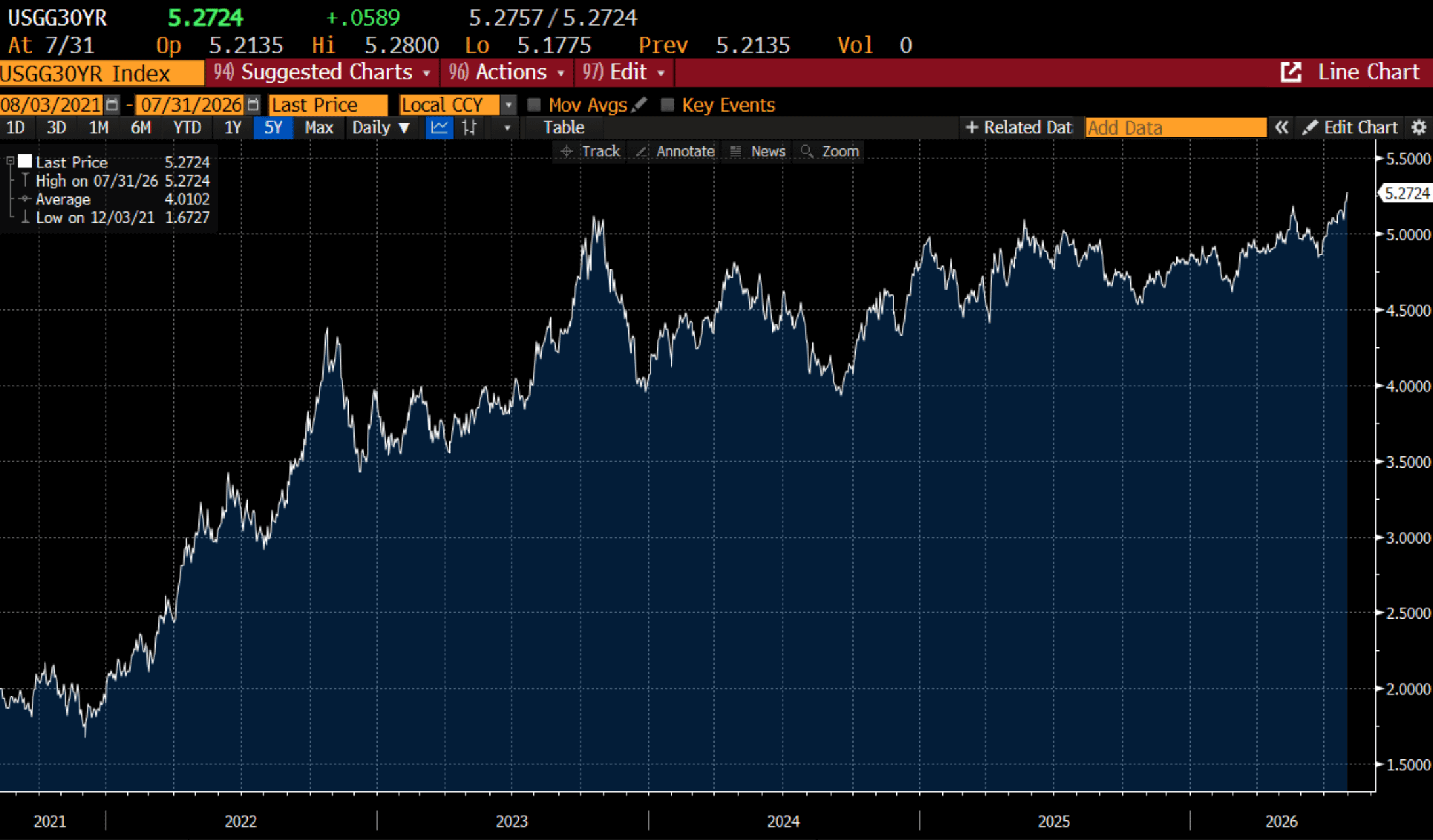The width and height of the screenshot is (1433, 840).
Task: Click the Hi 5.2800 value
Action: tap(376, 45)
